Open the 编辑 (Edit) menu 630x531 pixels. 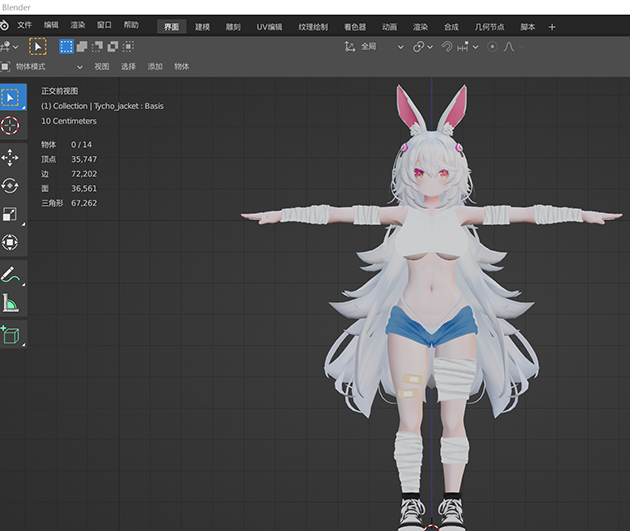click(51, 25)
